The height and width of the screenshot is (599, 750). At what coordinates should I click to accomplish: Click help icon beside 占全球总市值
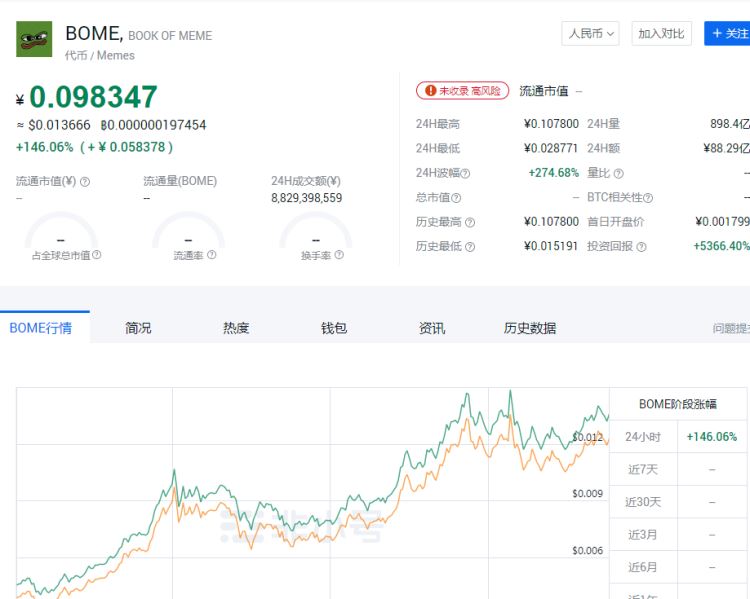click(97, 256)
